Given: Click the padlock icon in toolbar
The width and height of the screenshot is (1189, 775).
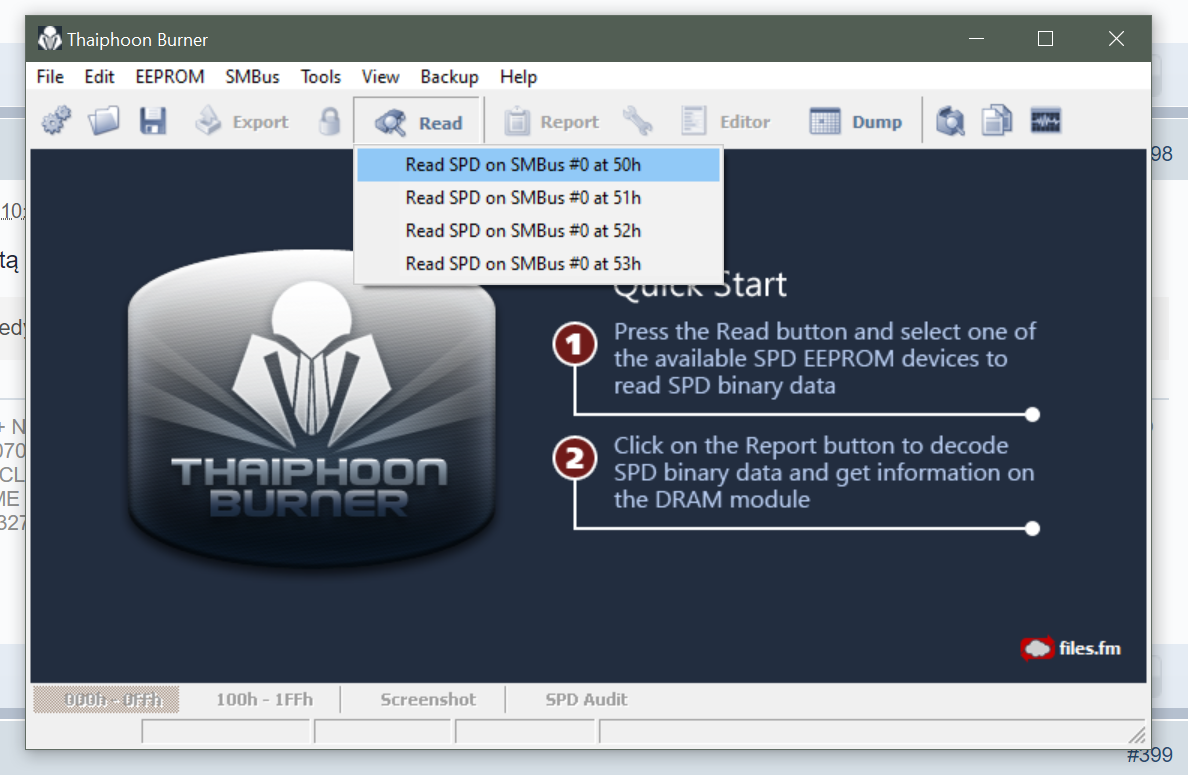Looking at the screenshot, I should 329,122.
